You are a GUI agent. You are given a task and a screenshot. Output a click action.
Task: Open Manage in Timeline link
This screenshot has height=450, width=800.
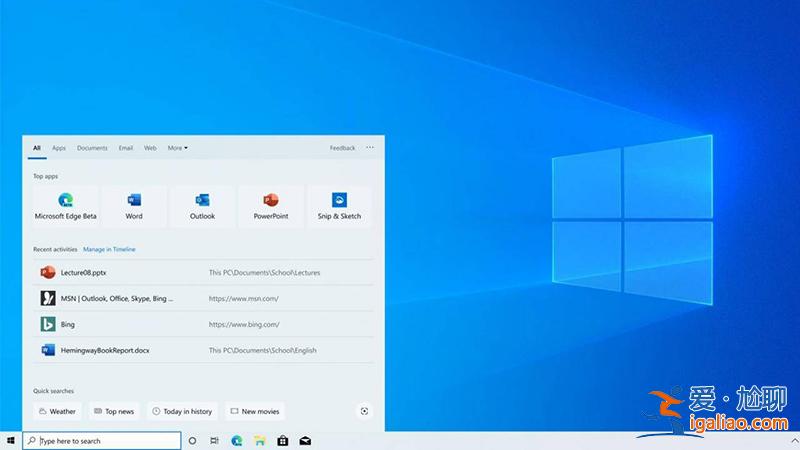[109, 249]
